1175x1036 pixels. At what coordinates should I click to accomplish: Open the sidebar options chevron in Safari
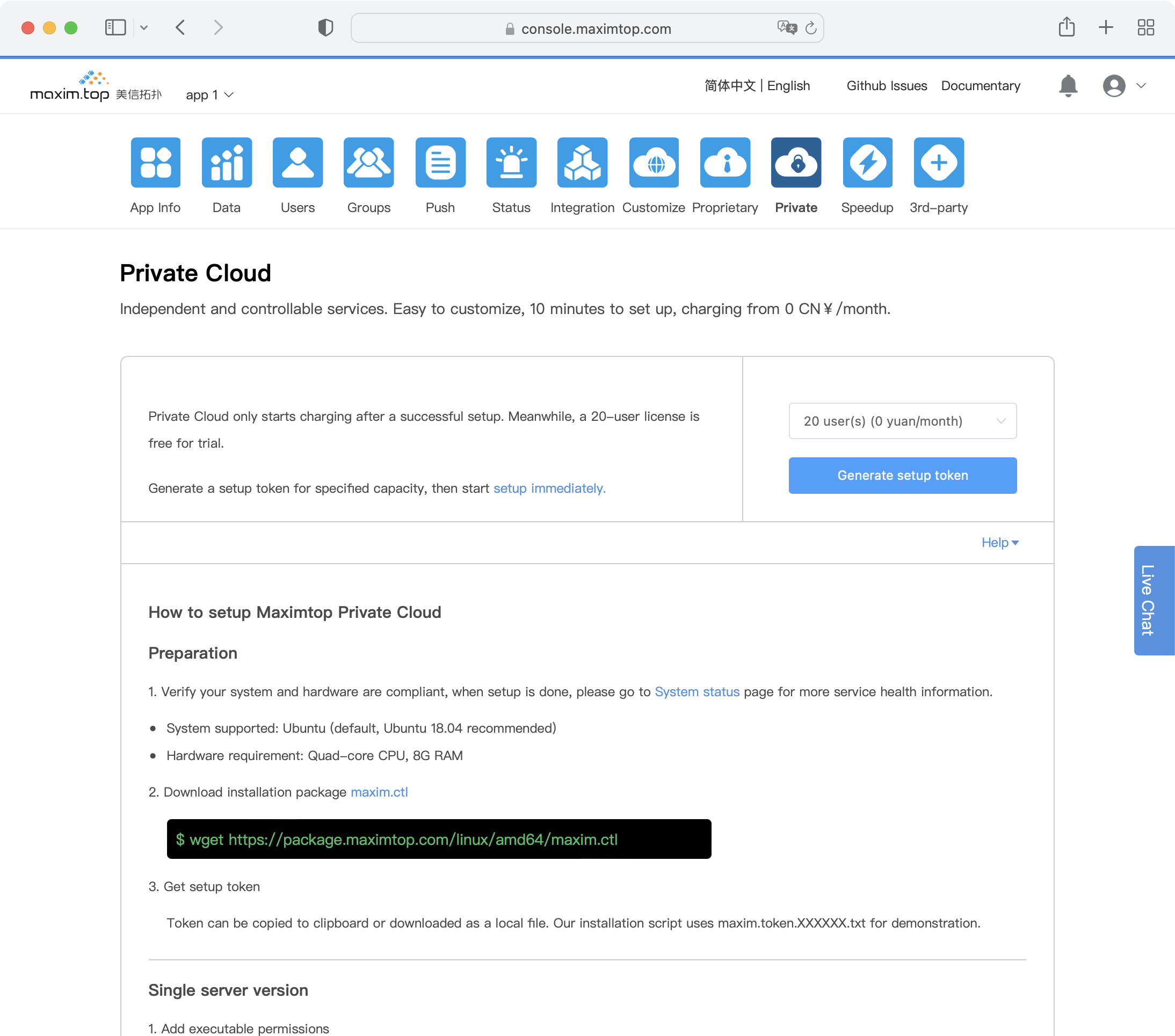coord(144,27)
